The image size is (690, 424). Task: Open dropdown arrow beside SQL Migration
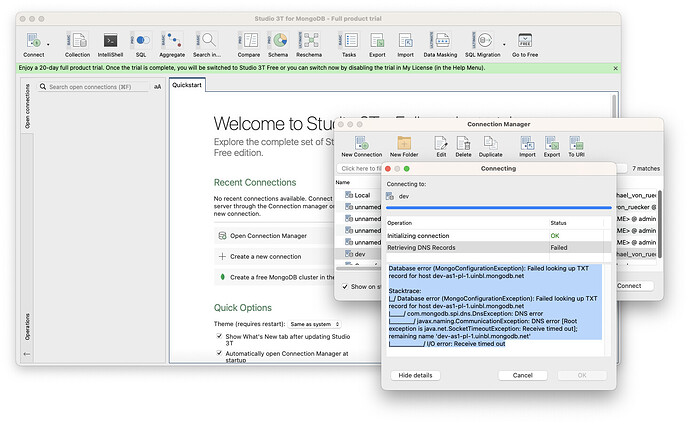click(503, 42)
